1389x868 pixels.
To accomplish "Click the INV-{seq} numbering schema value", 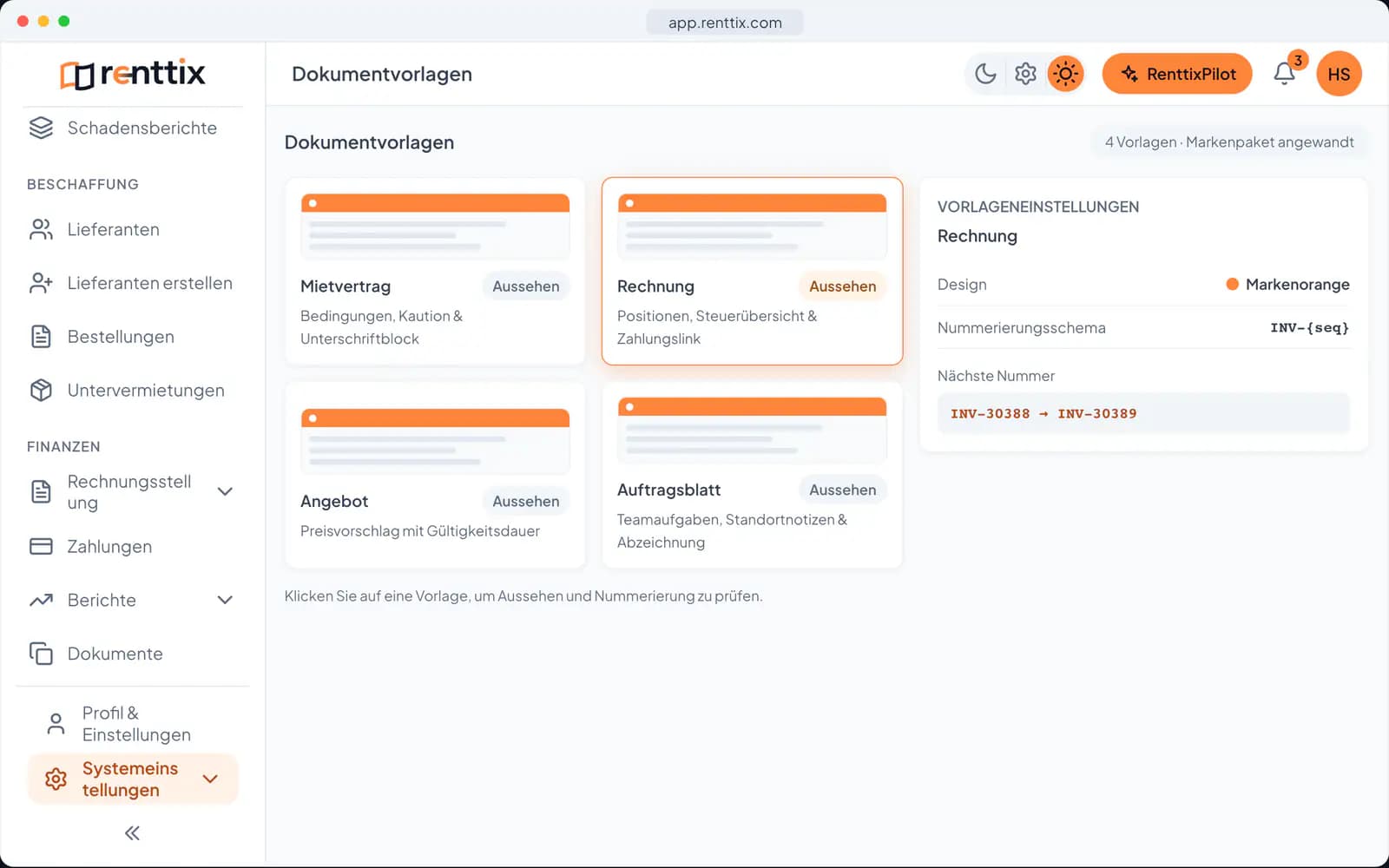I will point(1309,328).
